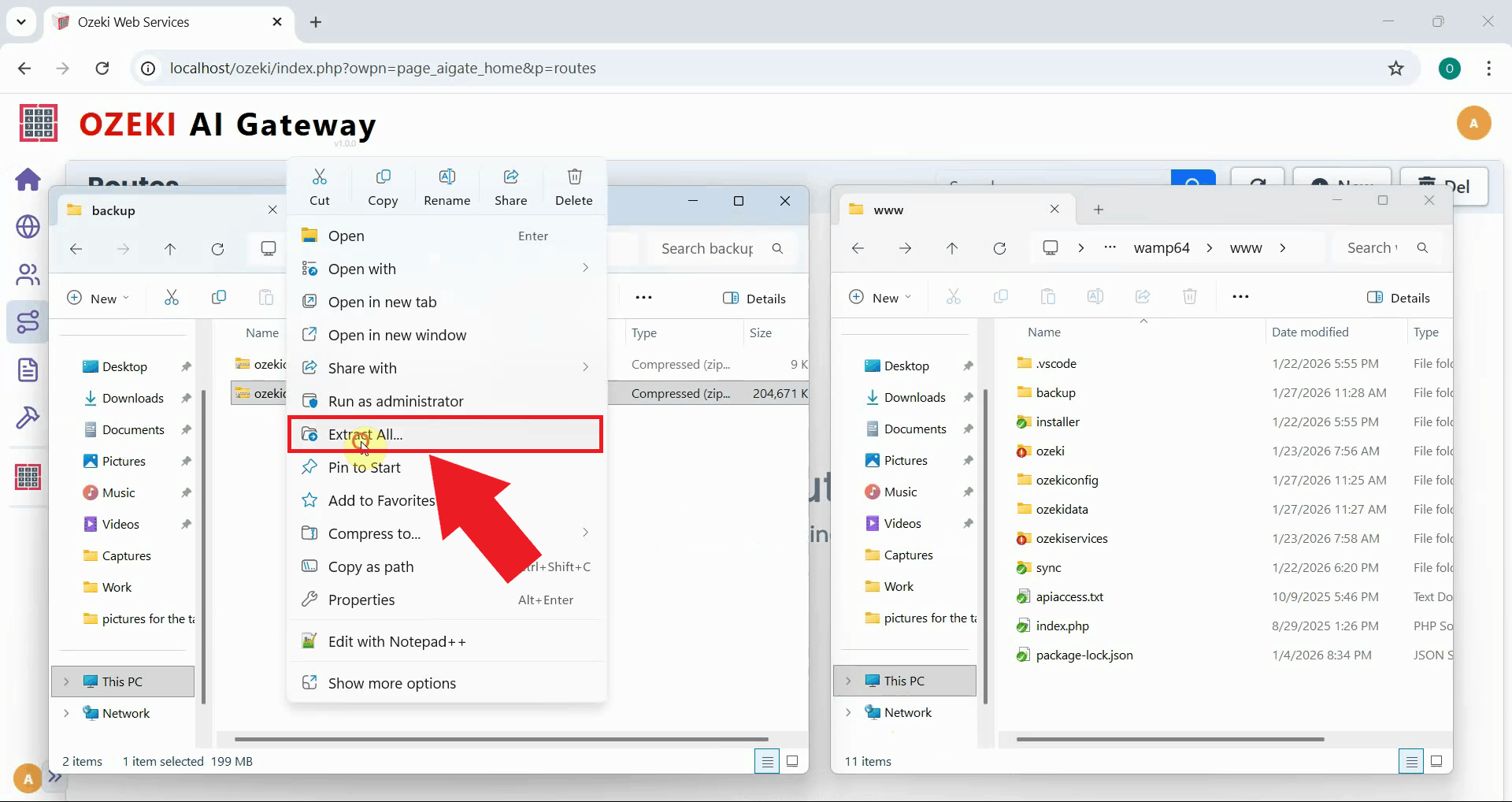Open the New dropdown in the www window
This screenshot has width=1512, height=802.
tap(880, 297)
